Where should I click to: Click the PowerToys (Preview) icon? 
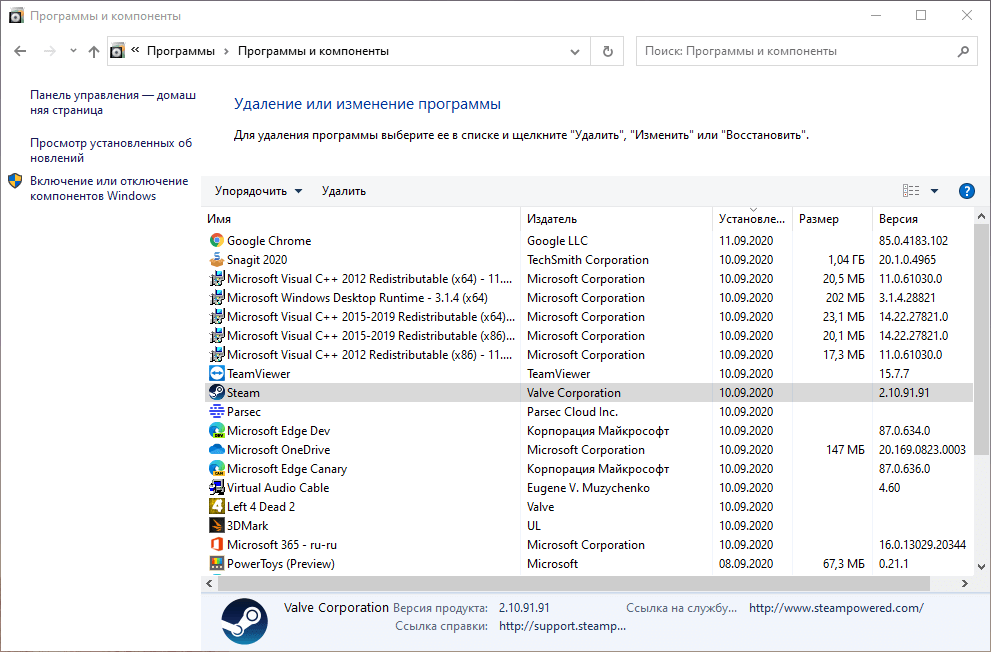point(217,563)
